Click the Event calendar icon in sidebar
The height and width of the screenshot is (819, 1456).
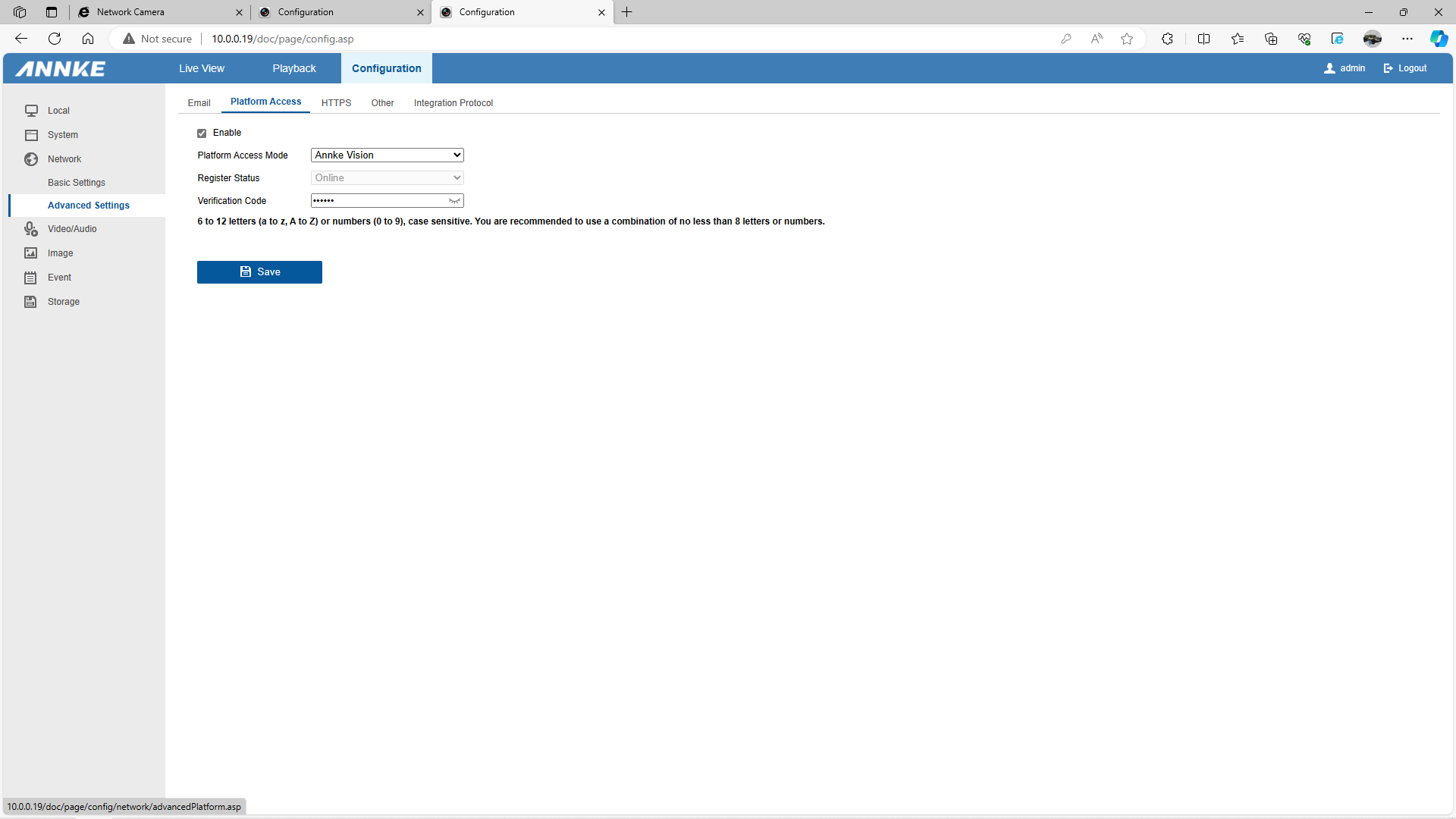click(31, 278)
